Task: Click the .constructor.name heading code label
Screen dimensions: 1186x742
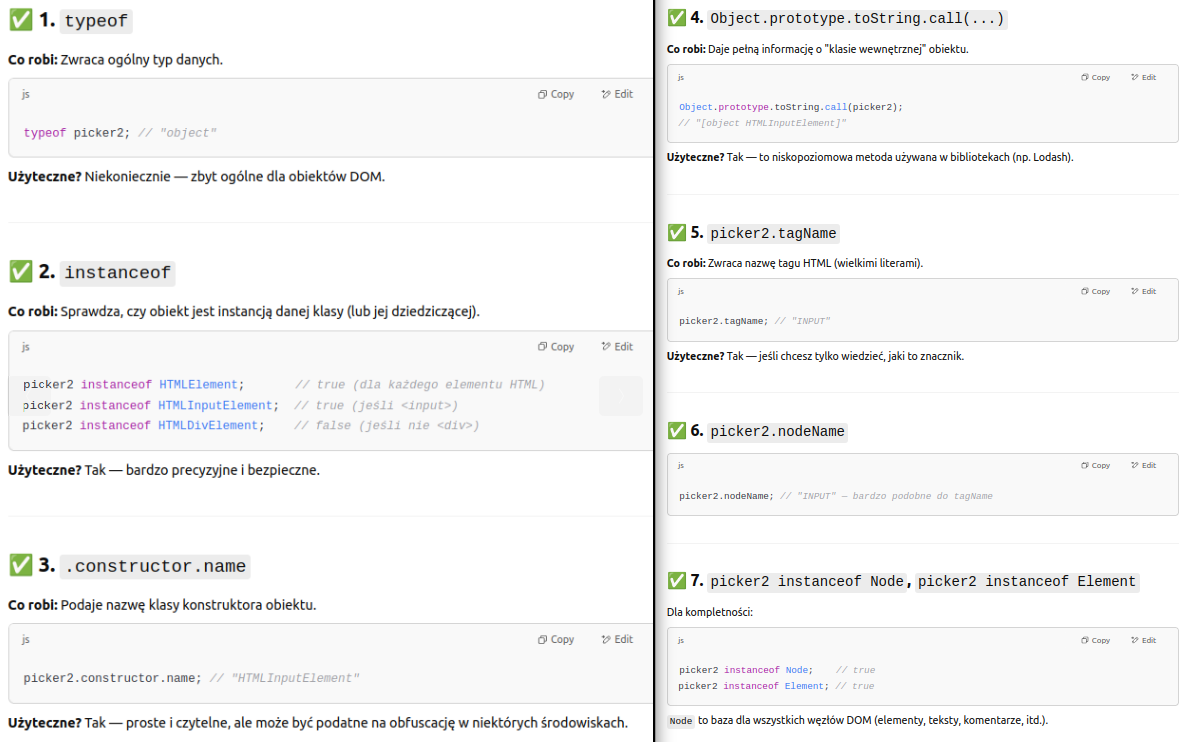Action: 155,566
